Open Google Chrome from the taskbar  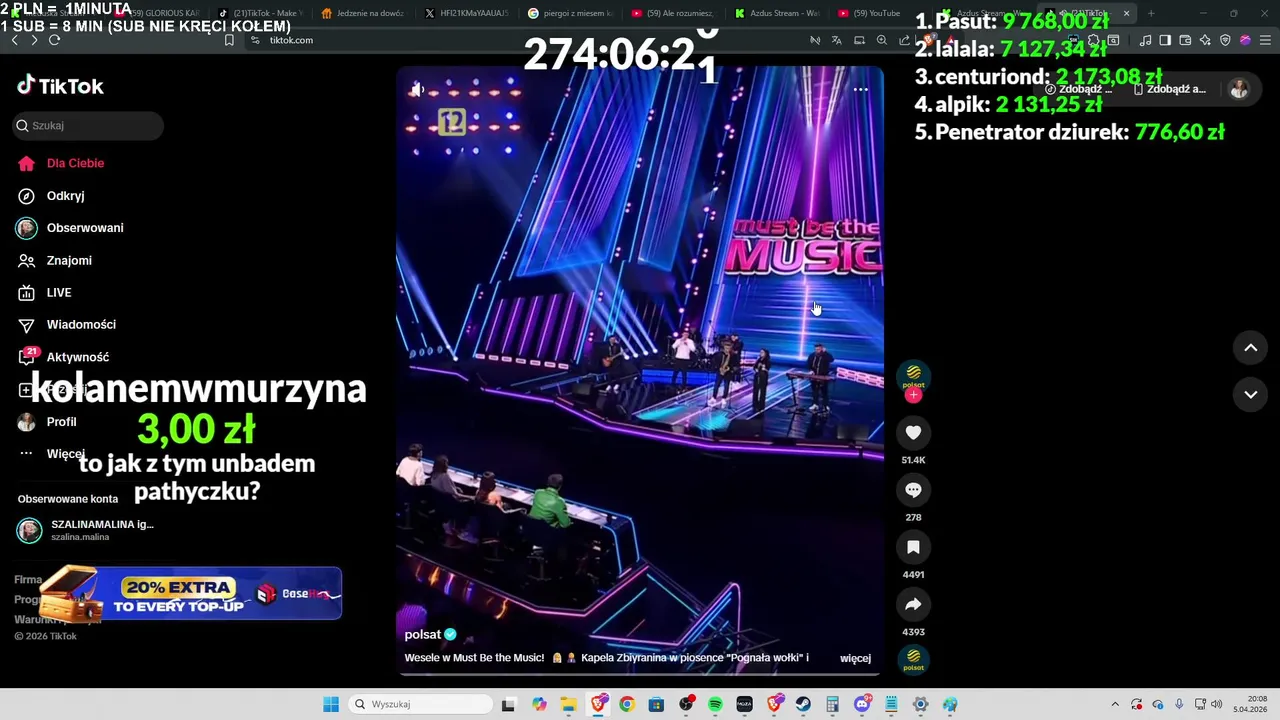[626, 704]
